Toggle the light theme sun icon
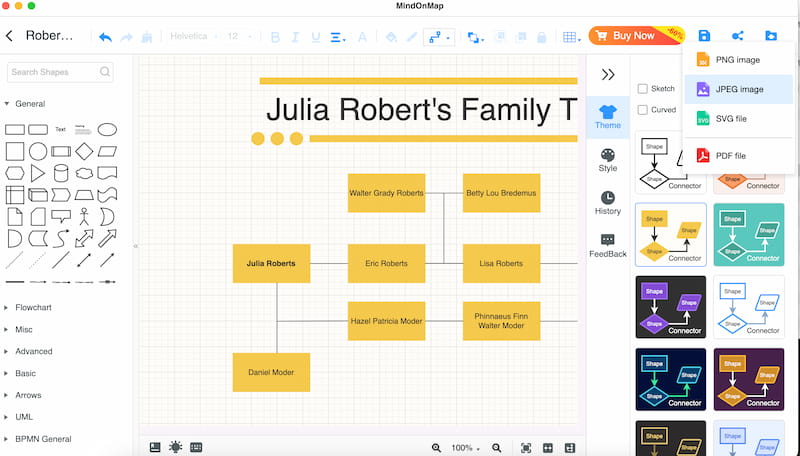The width and height of the screenshot is (800, 456). [175, 447]
